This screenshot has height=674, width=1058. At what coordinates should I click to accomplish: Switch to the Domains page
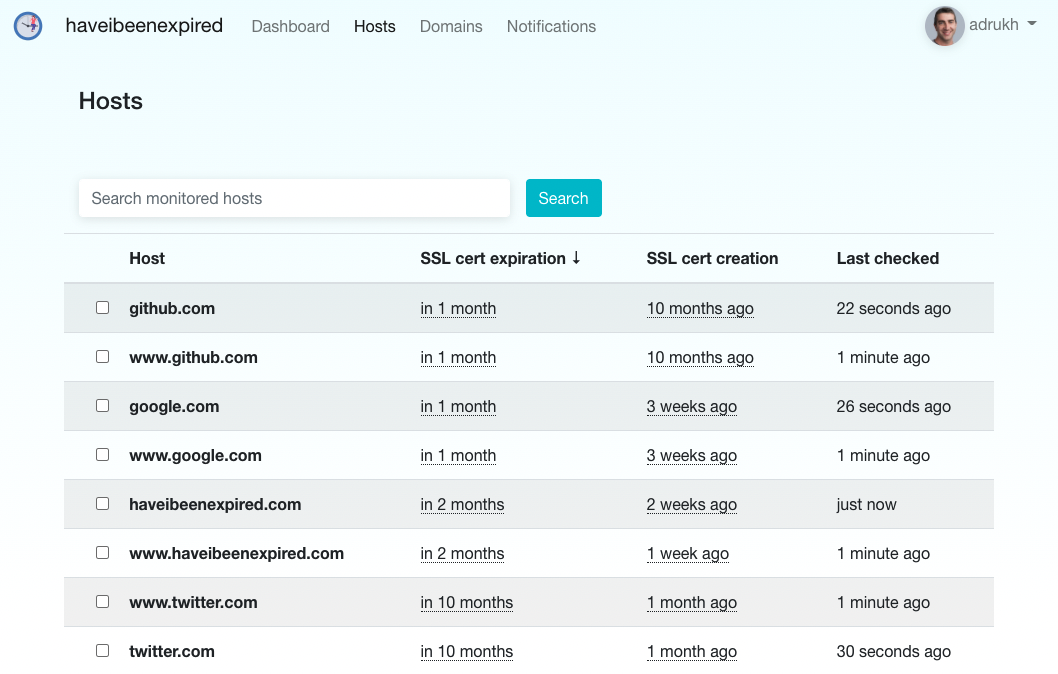click(x=451, y=26)
